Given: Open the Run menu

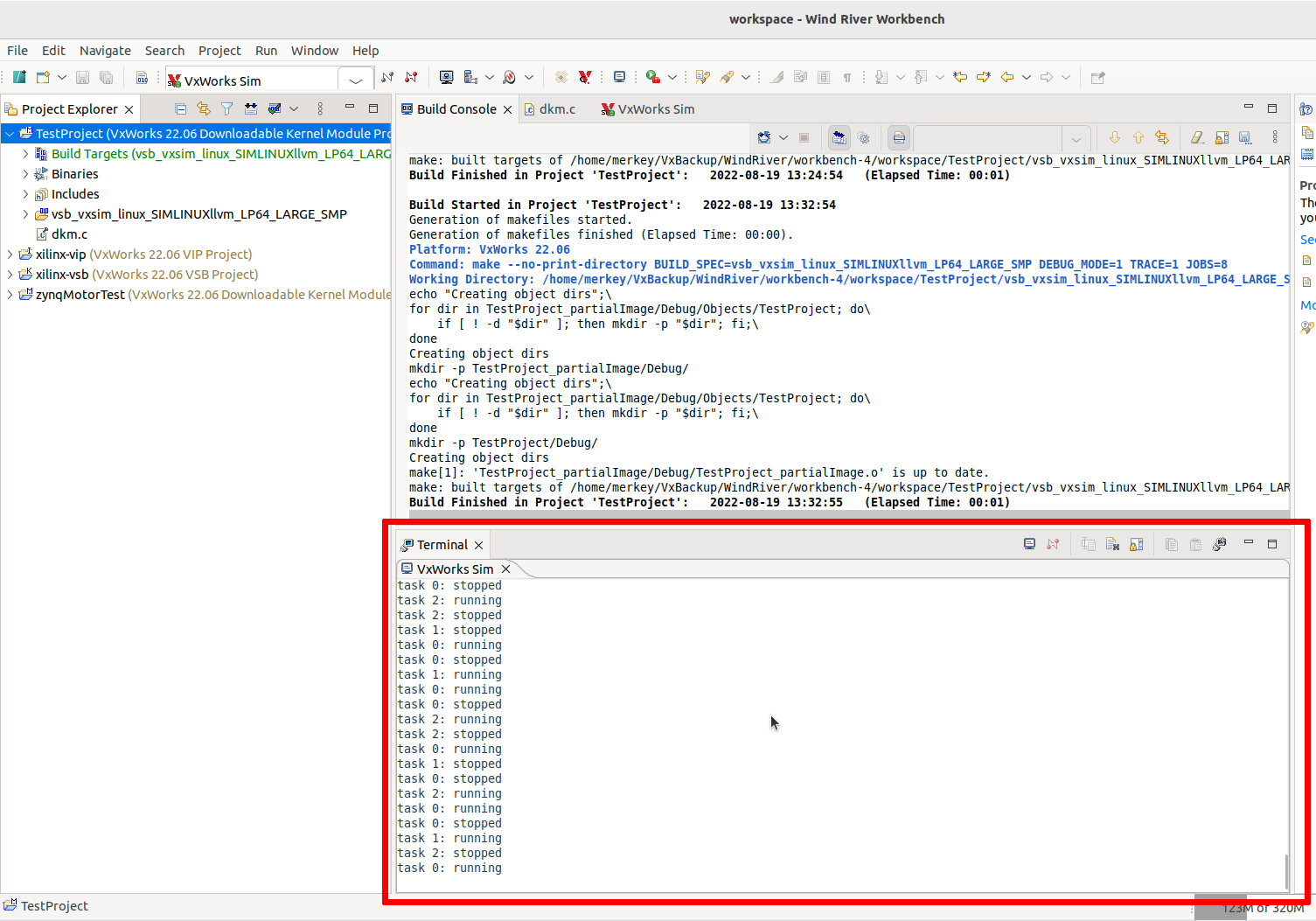Looking at the screenshot, I should pyautogui.click(x=266, y=50).
